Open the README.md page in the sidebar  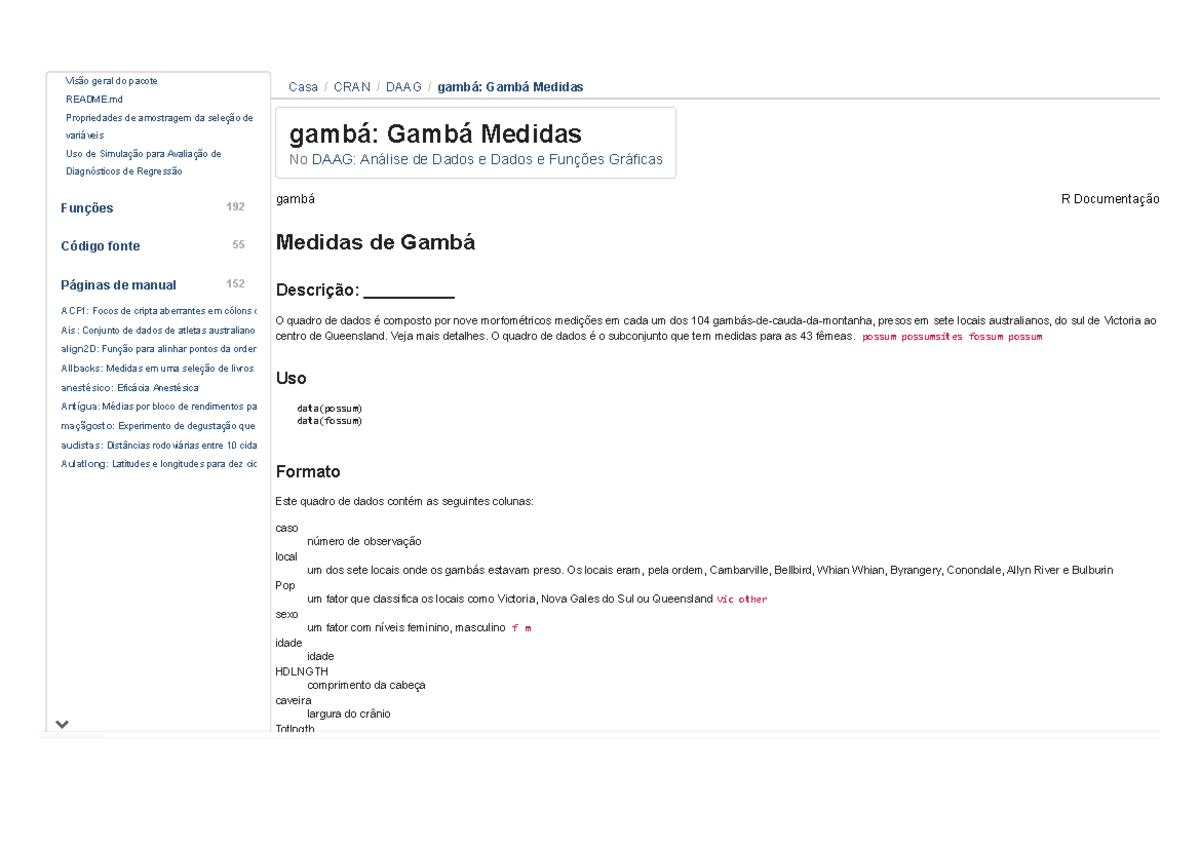click(x=93, y=99)
